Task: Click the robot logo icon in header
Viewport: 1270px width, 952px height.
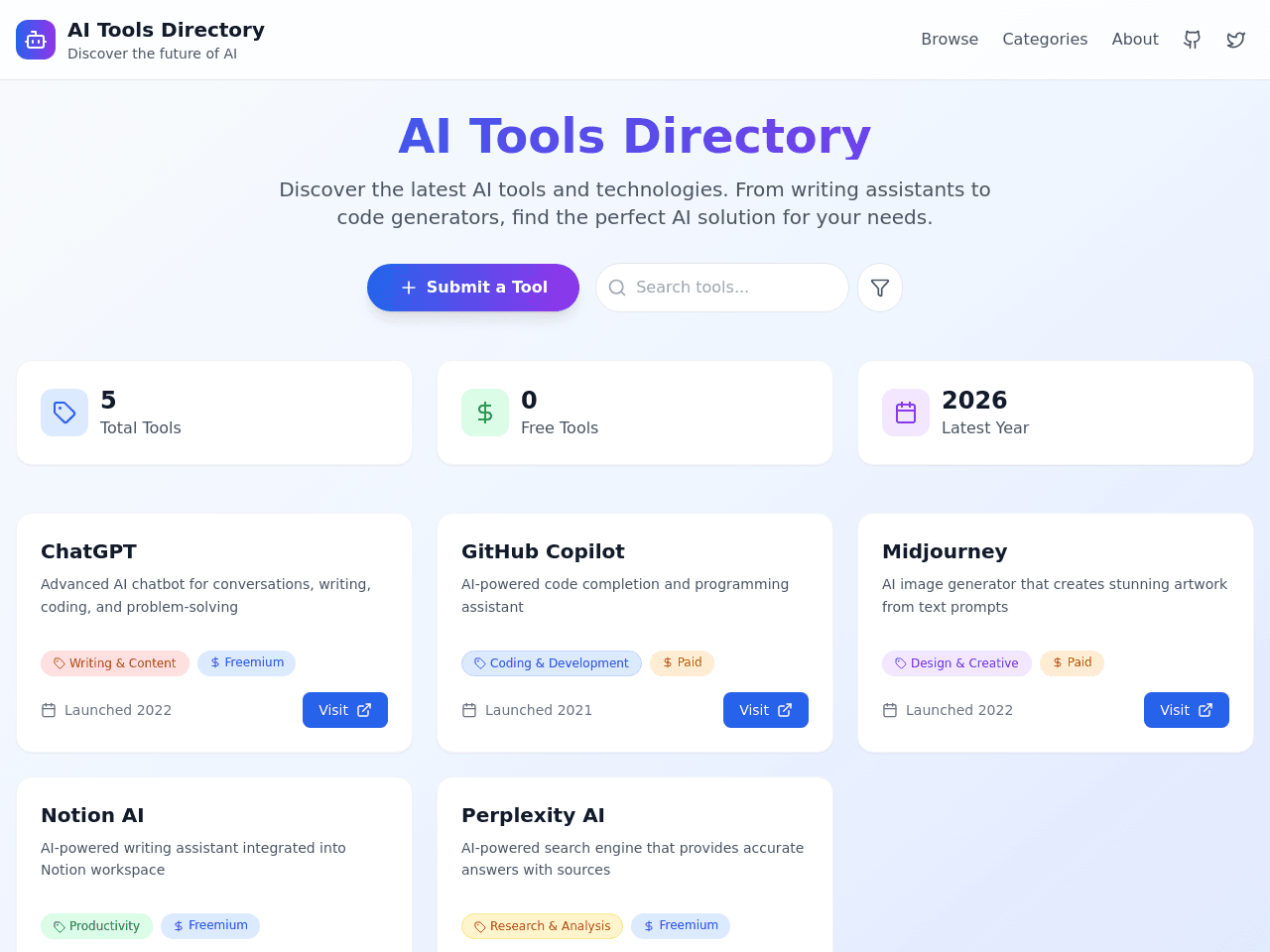Action: (x=36, y=40)
